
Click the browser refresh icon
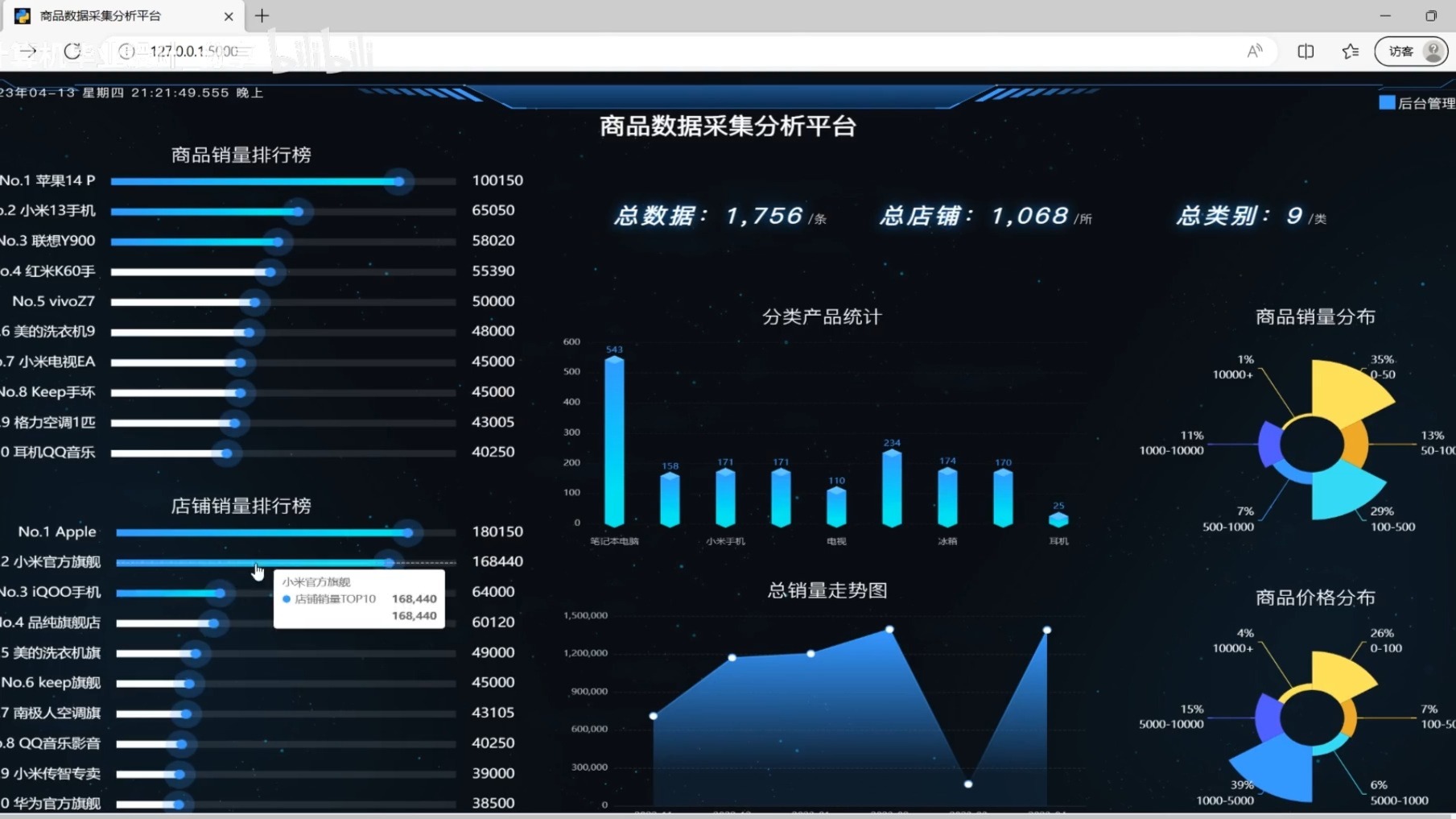[72, 52]
